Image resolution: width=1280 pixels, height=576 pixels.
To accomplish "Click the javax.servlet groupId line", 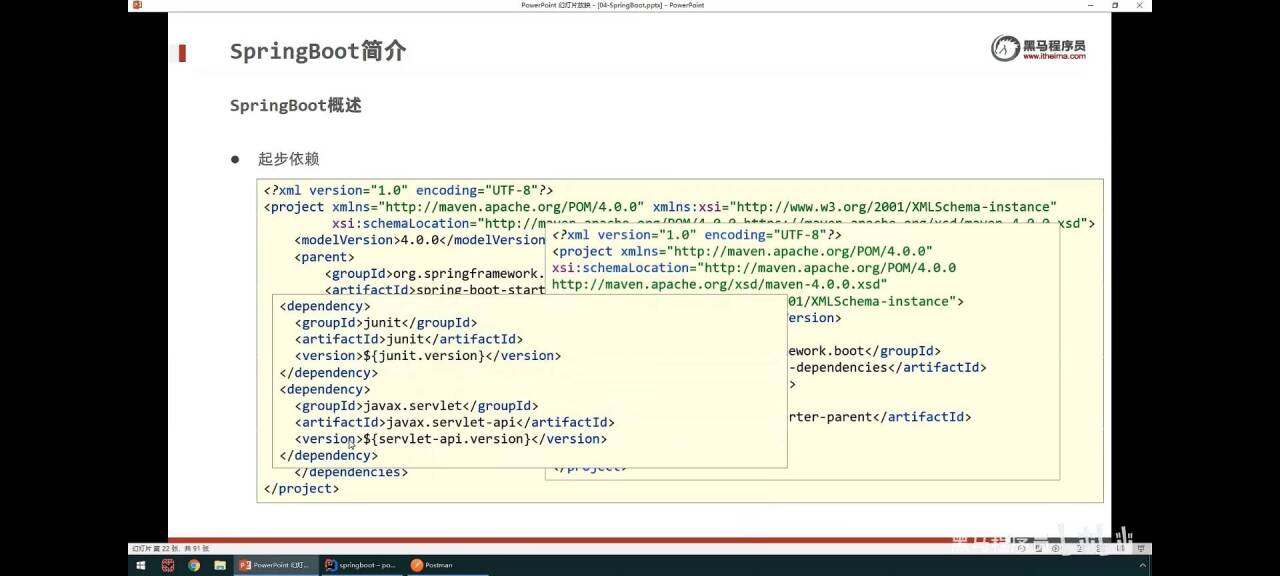I will 417,406.
